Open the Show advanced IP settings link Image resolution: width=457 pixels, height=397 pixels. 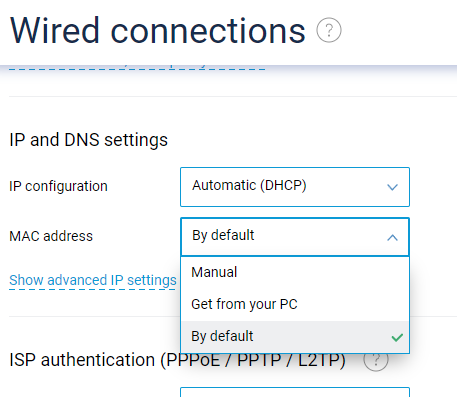tap(93, 280)
